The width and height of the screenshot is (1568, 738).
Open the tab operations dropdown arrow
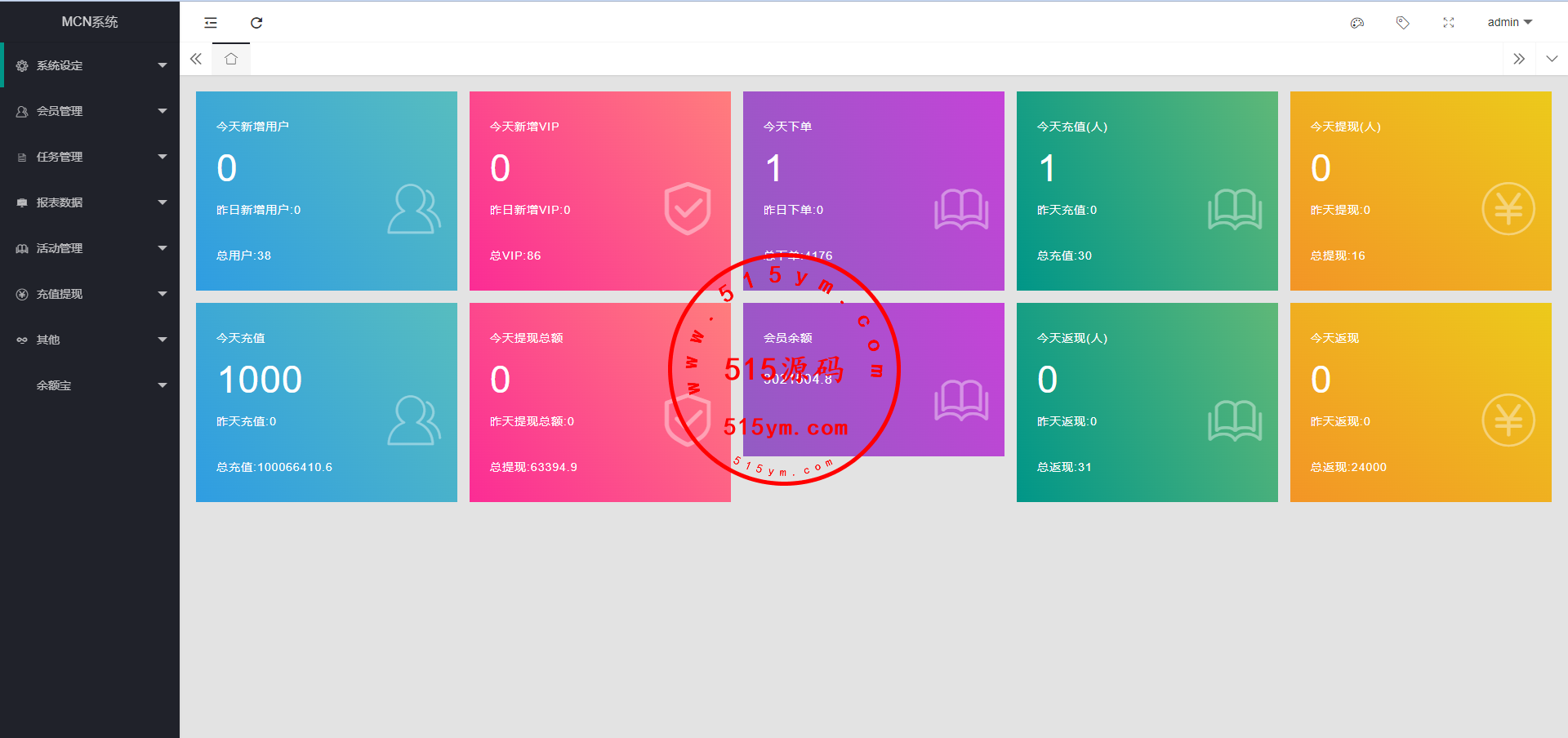click(x=1552, y=59)
